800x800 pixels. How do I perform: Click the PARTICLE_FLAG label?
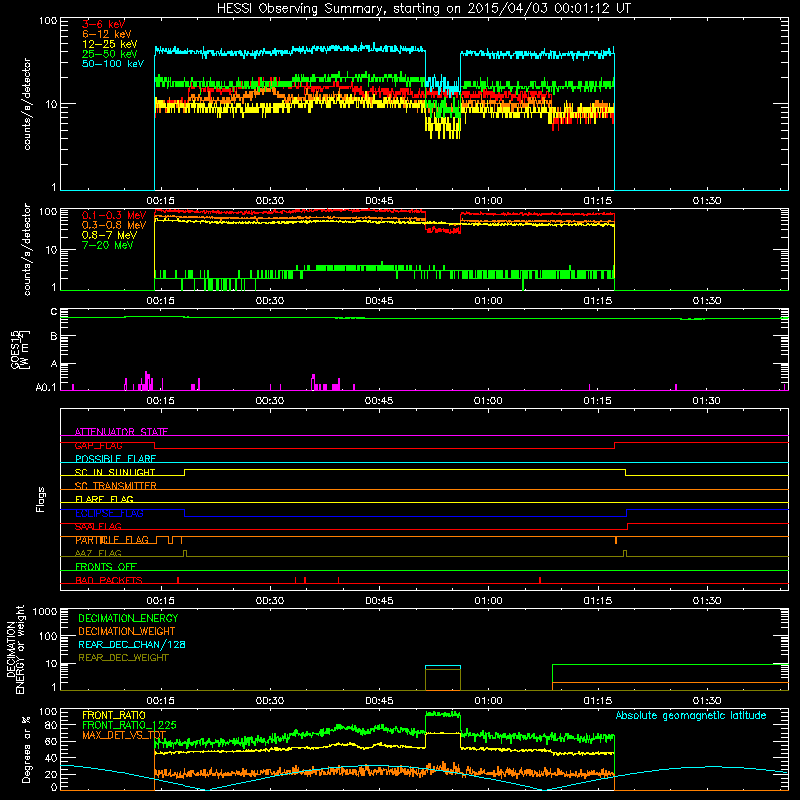tap(112, 540)
